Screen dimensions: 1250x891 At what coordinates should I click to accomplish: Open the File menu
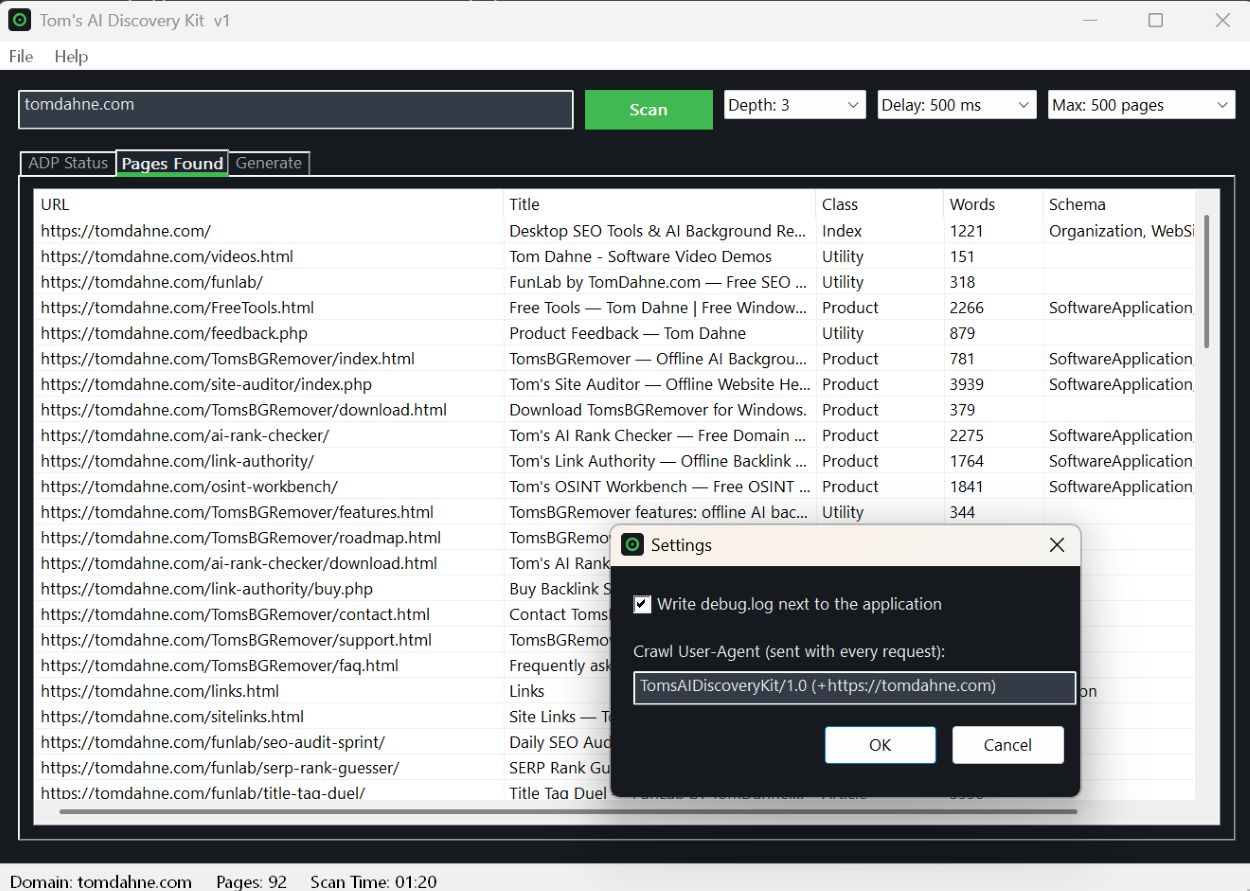(x=21, y=56)
